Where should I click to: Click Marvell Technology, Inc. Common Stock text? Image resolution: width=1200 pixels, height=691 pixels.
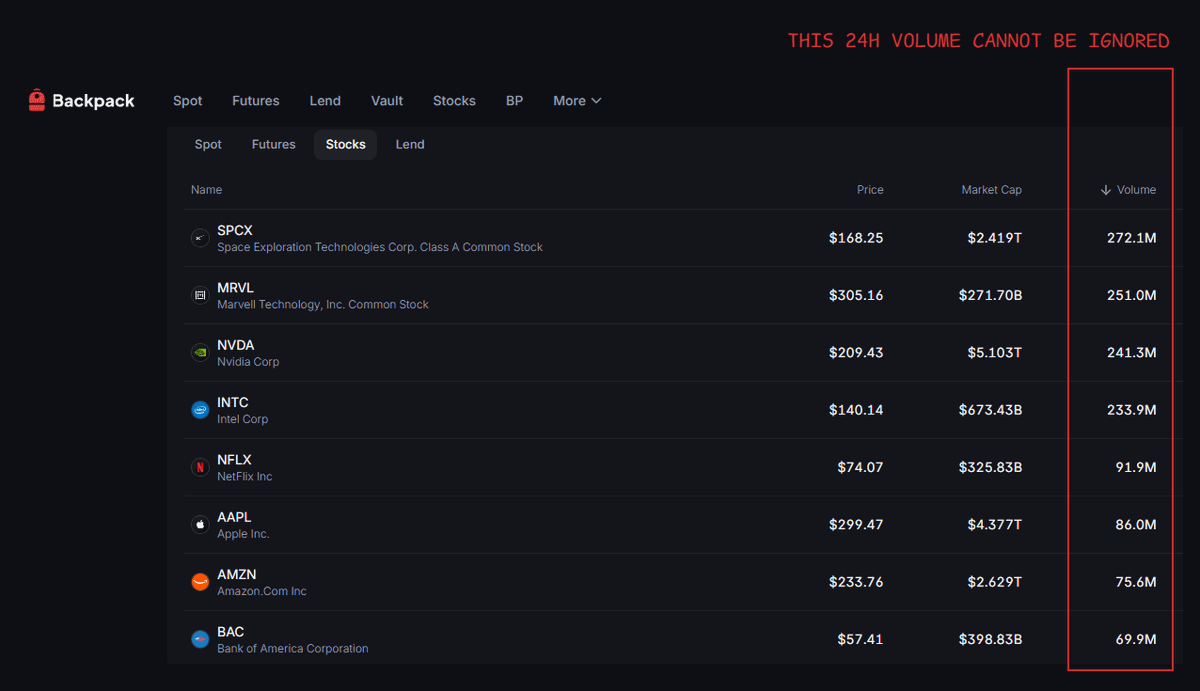[323, 304]
